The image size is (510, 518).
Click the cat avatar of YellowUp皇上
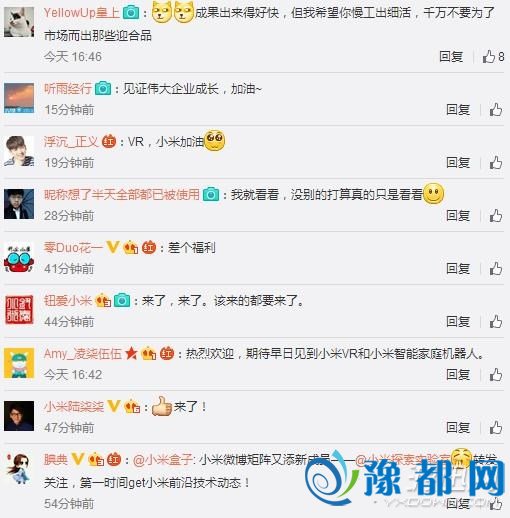[x=19, y=22]
